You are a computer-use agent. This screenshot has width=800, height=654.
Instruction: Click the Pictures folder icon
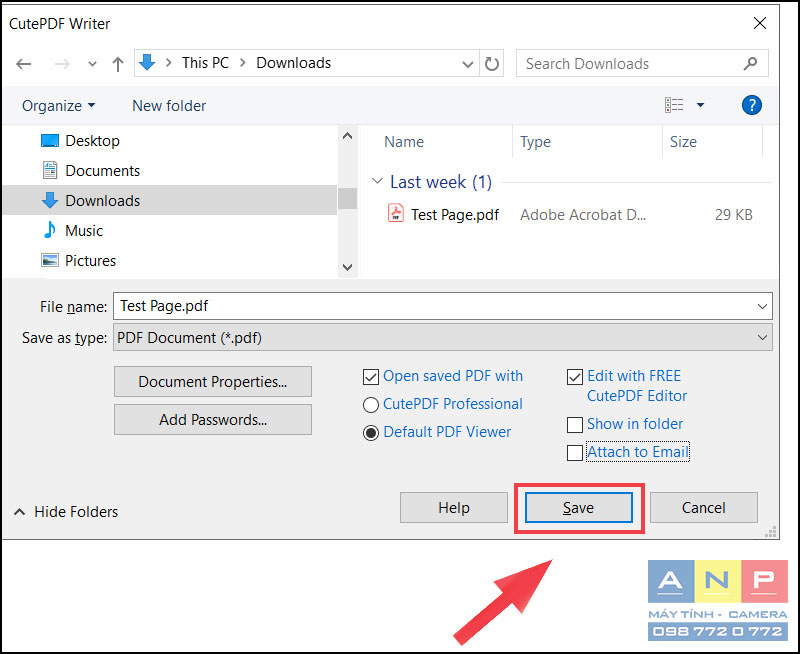49,260
